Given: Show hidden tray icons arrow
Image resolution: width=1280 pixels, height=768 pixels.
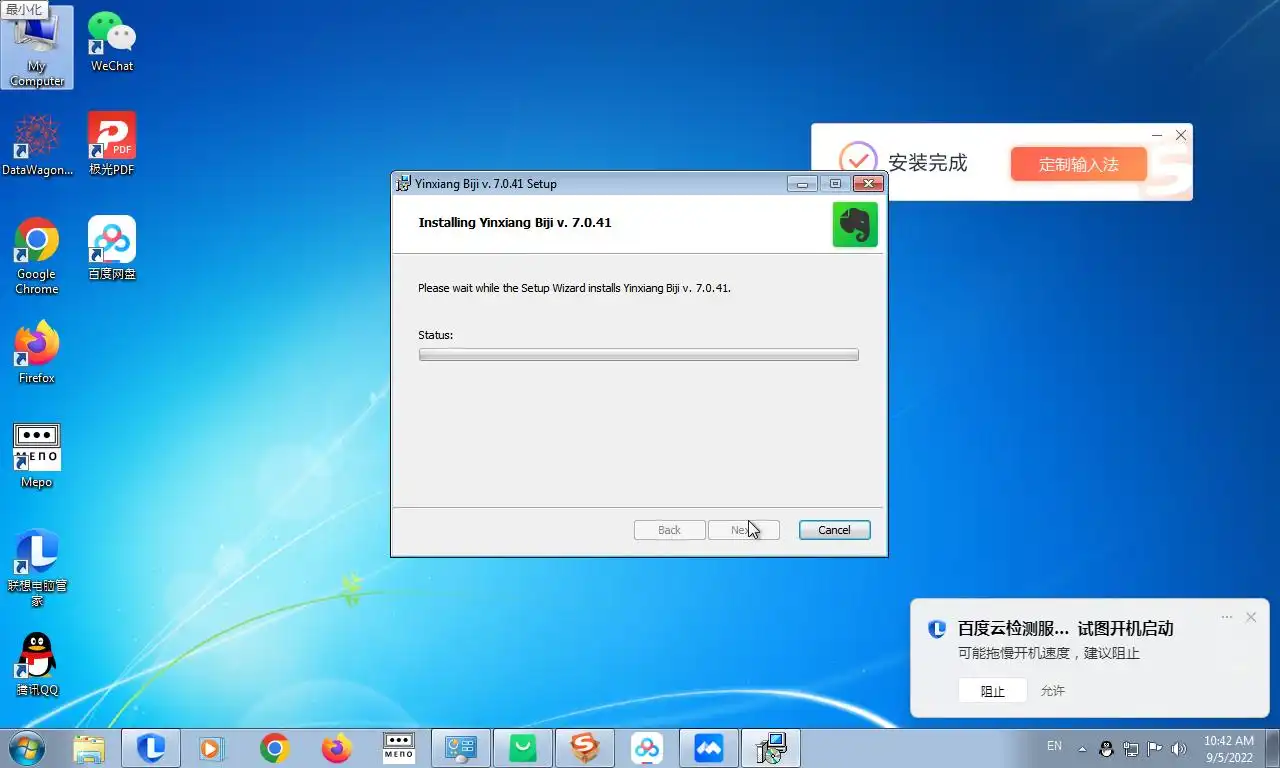Looking at the screenshot, I should [1082, 748].
